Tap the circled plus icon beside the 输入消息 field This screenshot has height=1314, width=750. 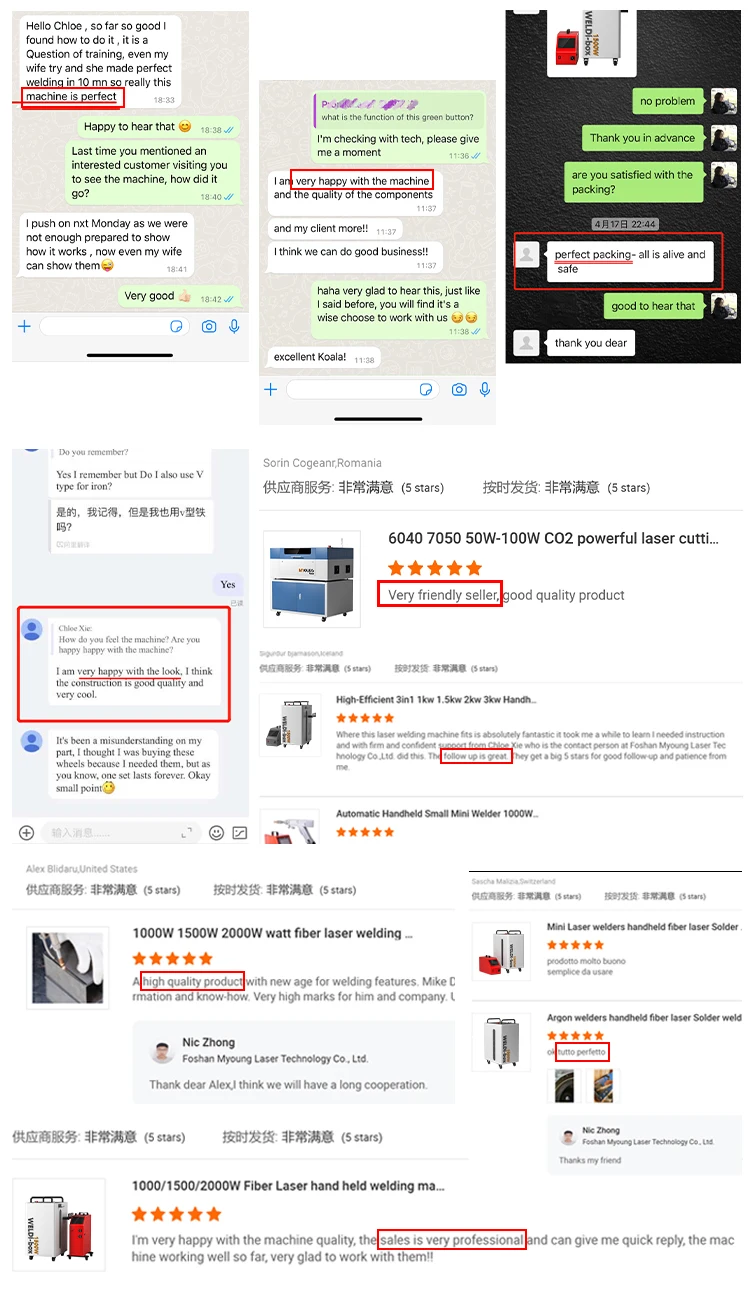pos(27,832)
